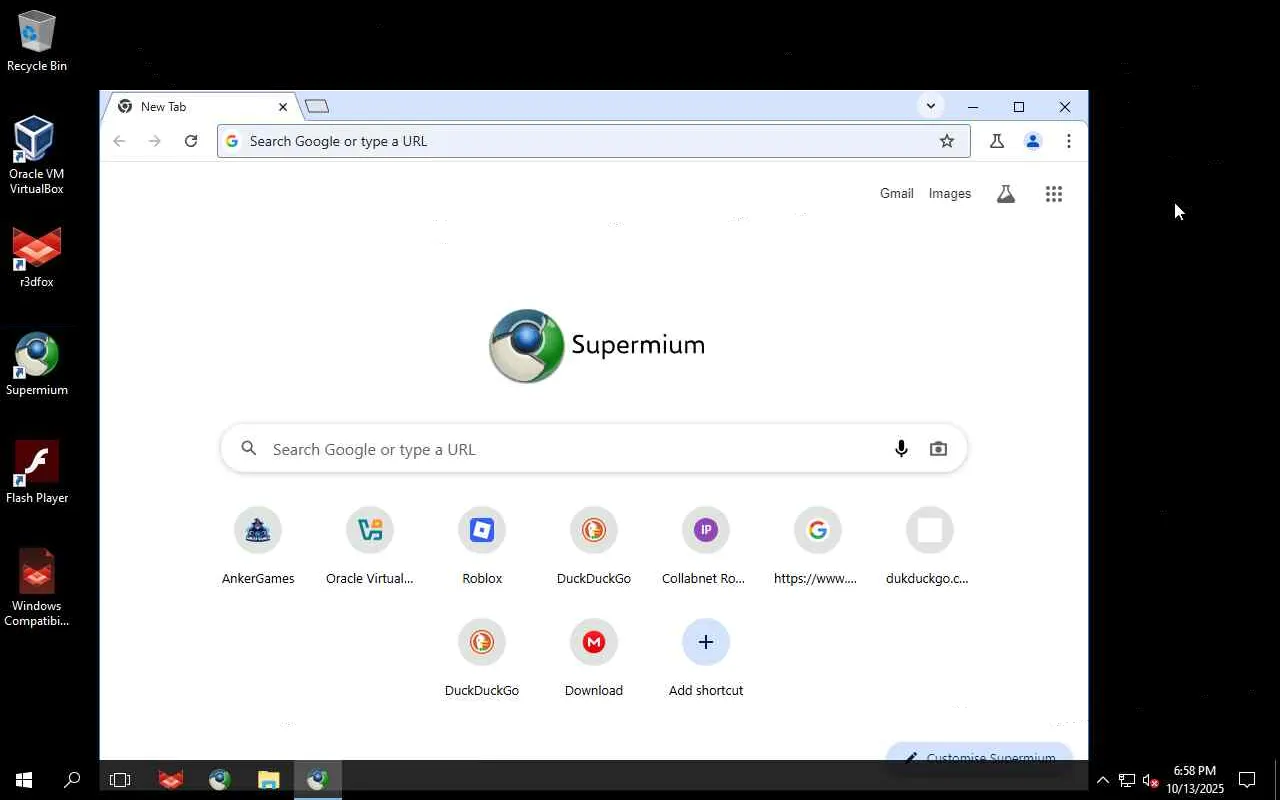The image size is (1280, 800).
Task: Open the Roblox shortcut
Action: click(482, 547)
